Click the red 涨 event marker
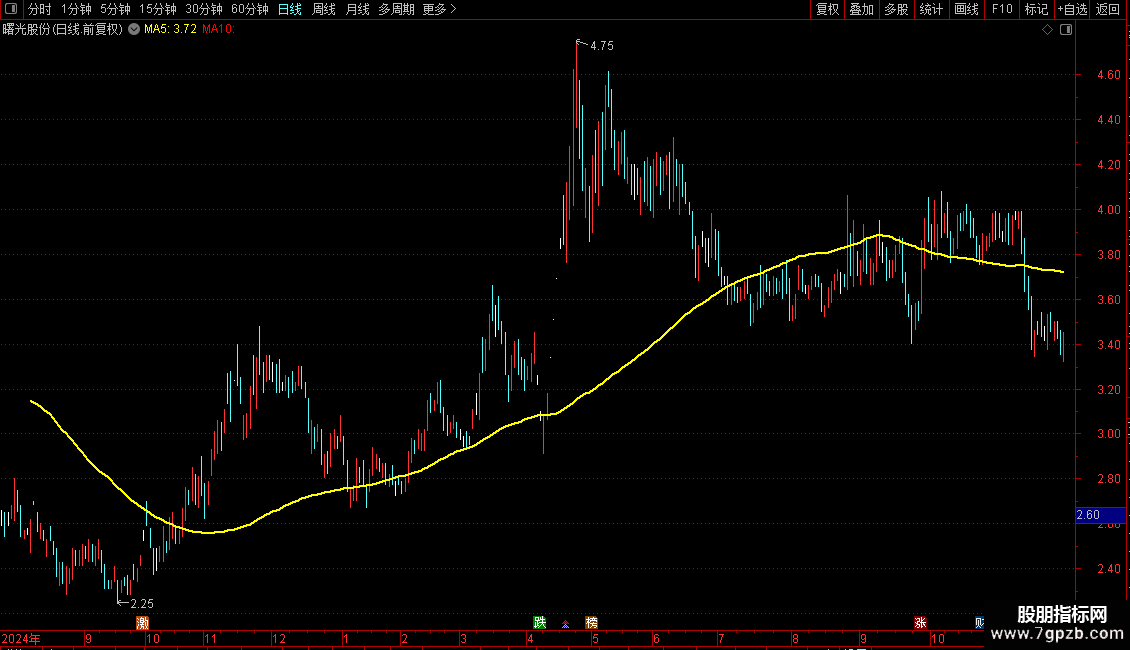The height and width of the screenshot is (650, 1130). 920,623
